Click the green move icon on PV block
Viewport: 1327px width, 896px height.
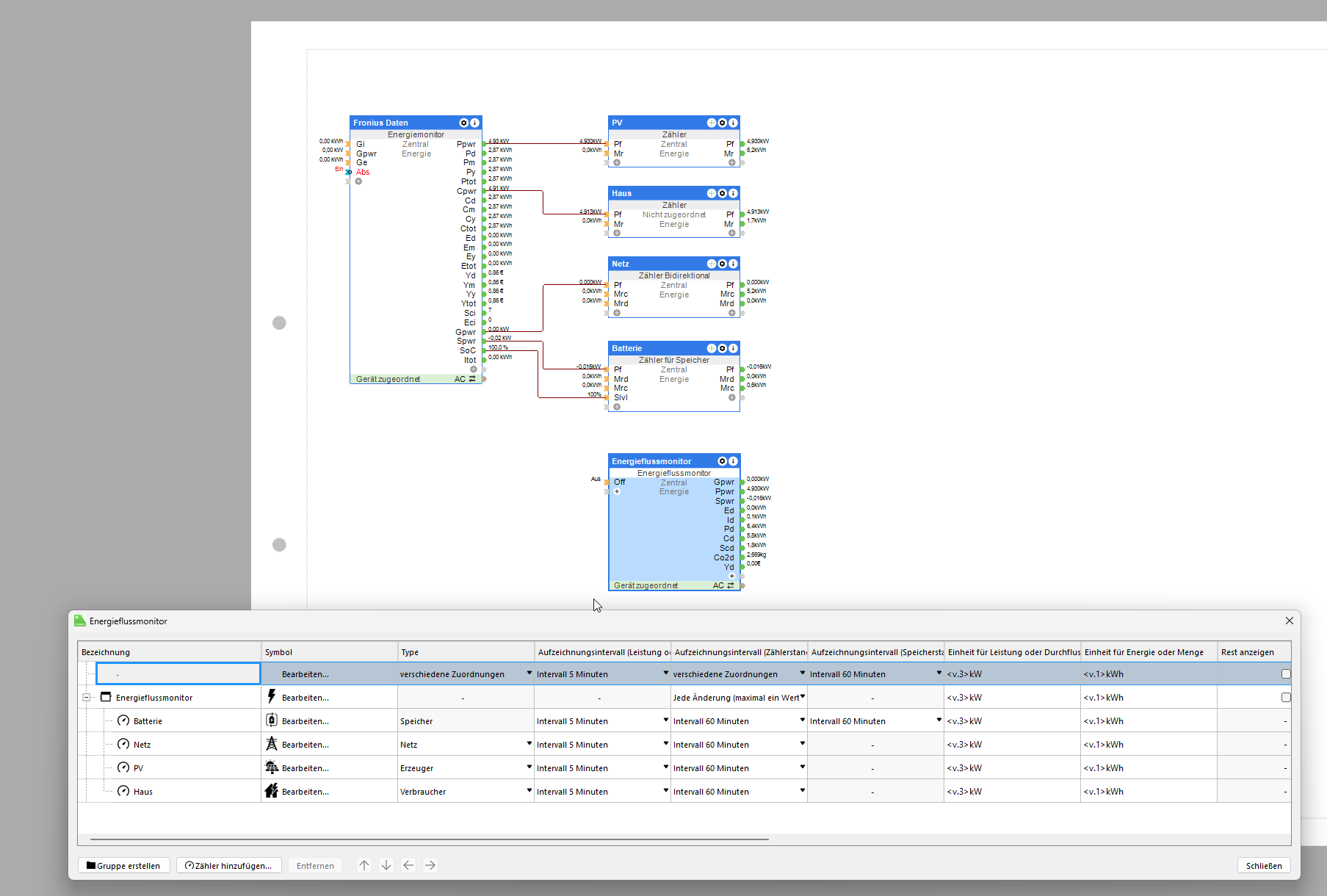point(712,123)
